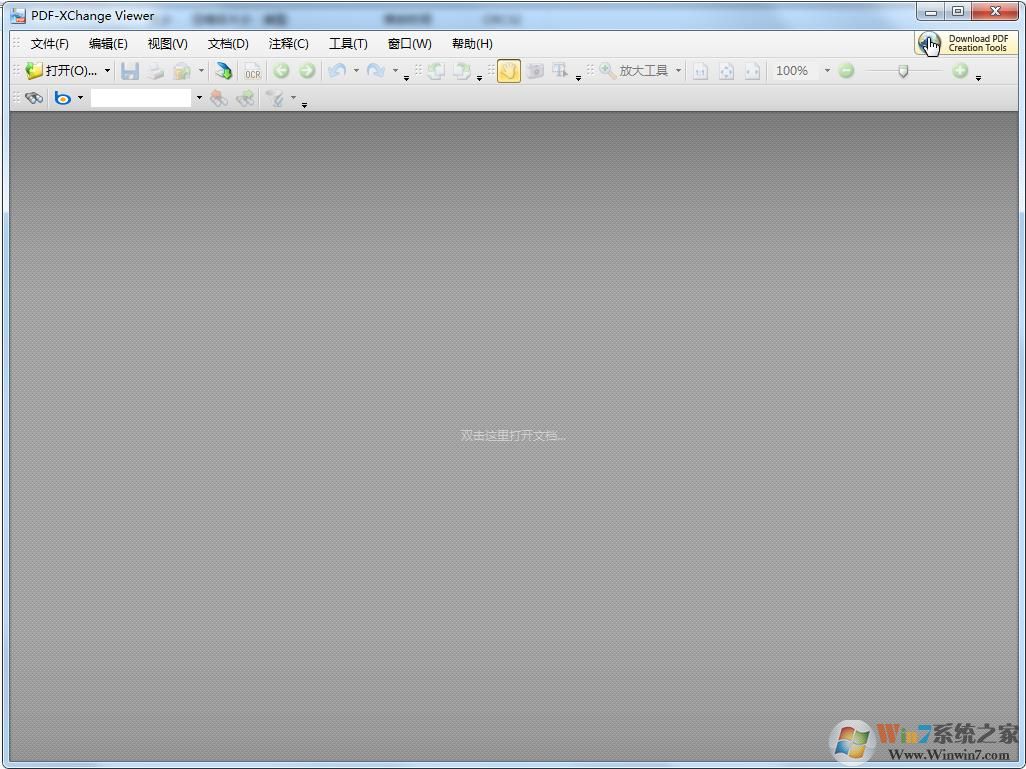
Task: Click the Bing search icon
Action: (63, 97)
